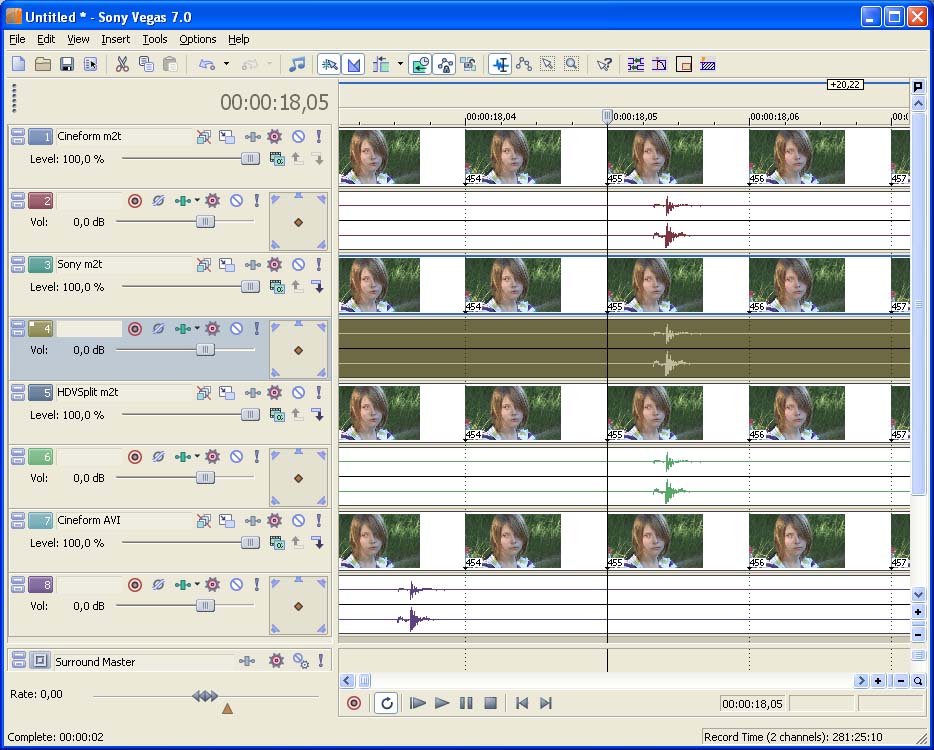Screen dimensions: 934x750
Task: Create a new project with the New icon
Action: coord(18,64)
